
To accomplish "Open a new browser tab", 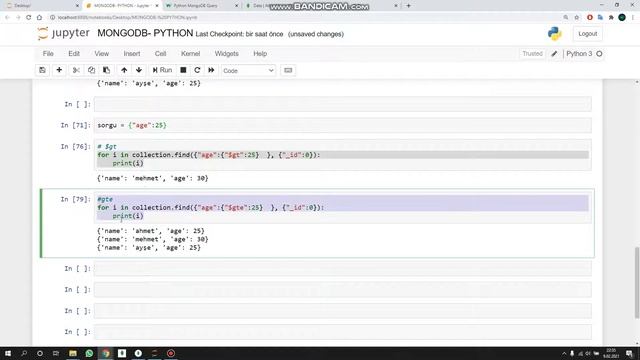I will (x=408, y=6).
